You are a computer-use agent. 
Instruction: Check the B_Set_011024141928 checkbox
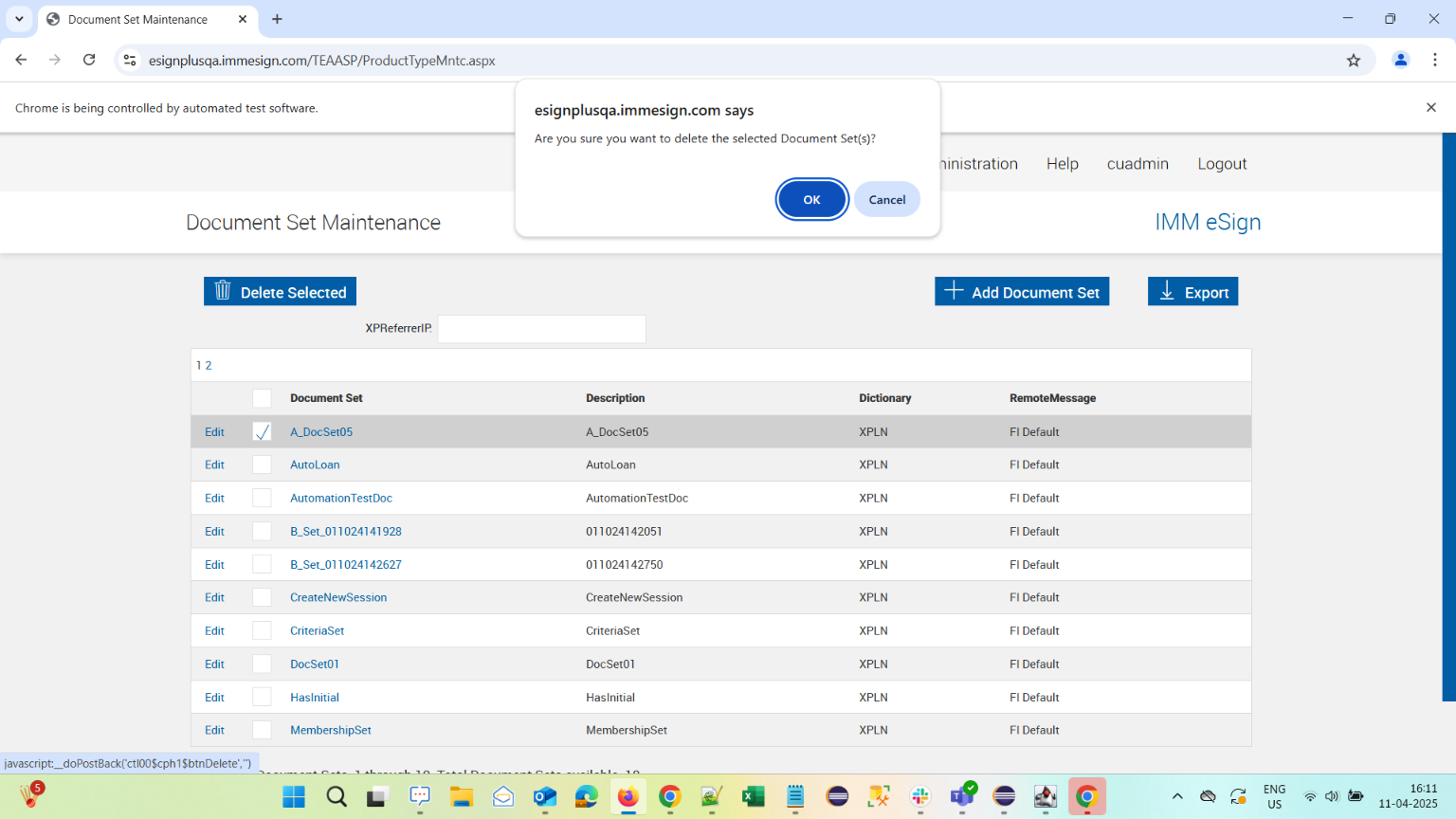click(x=262, y=531)
